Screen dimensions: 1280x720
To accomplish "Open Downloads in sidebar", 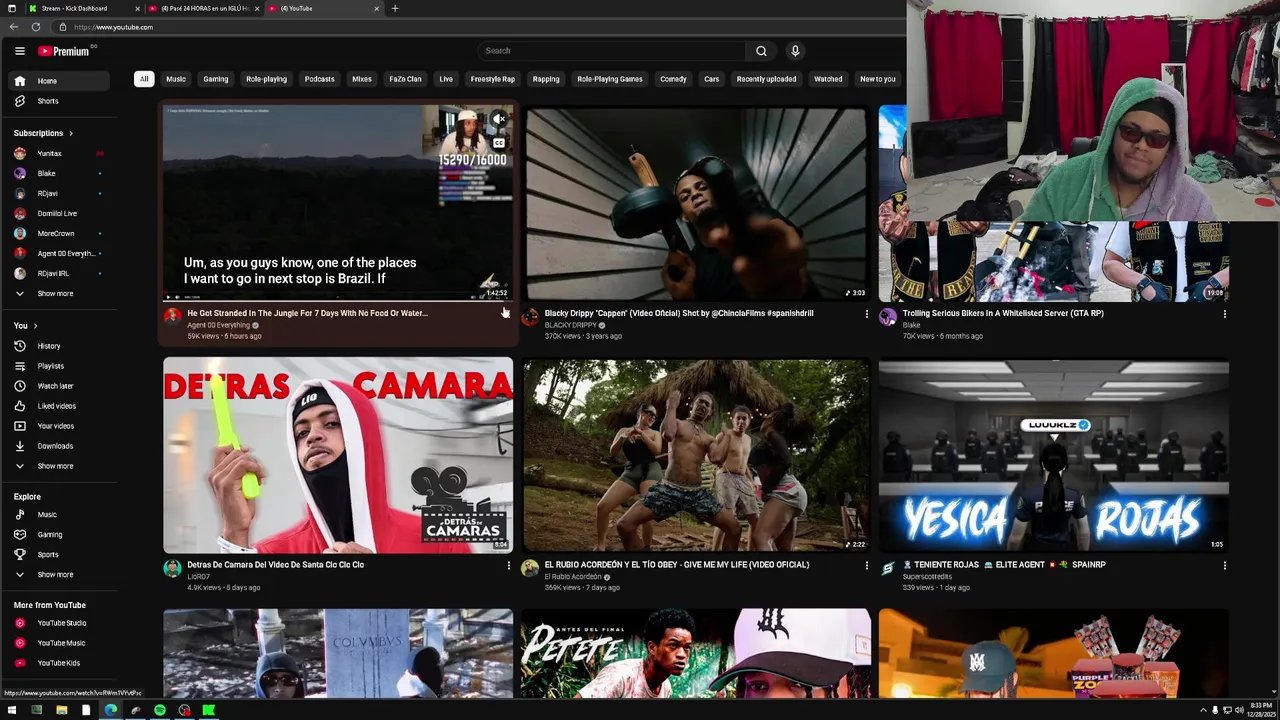I will pyautogui.click(x=60, y=446).
